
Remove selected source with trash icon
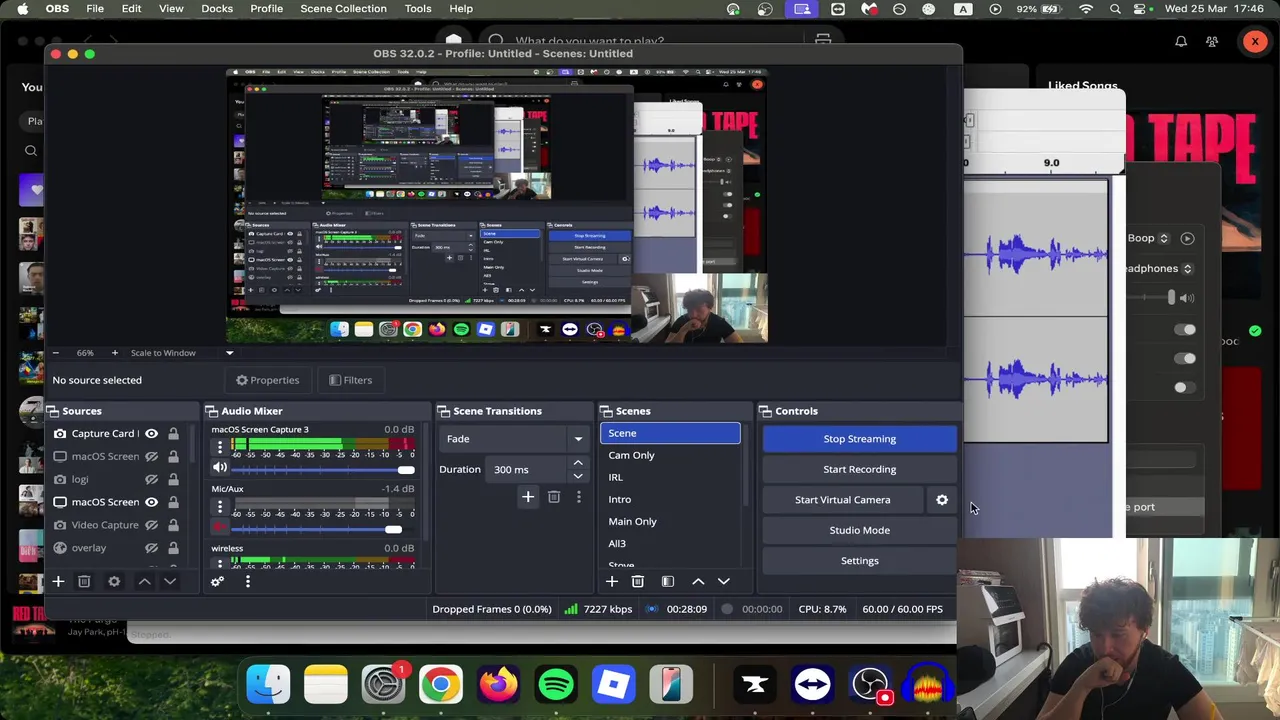click(84, 581)
